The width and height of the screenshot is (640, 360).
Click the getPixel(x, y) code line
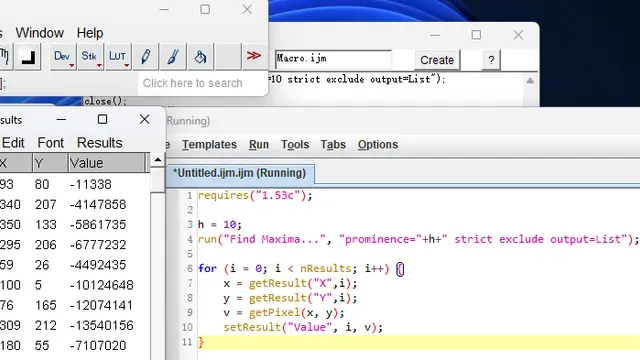click(x=284, y=313)
